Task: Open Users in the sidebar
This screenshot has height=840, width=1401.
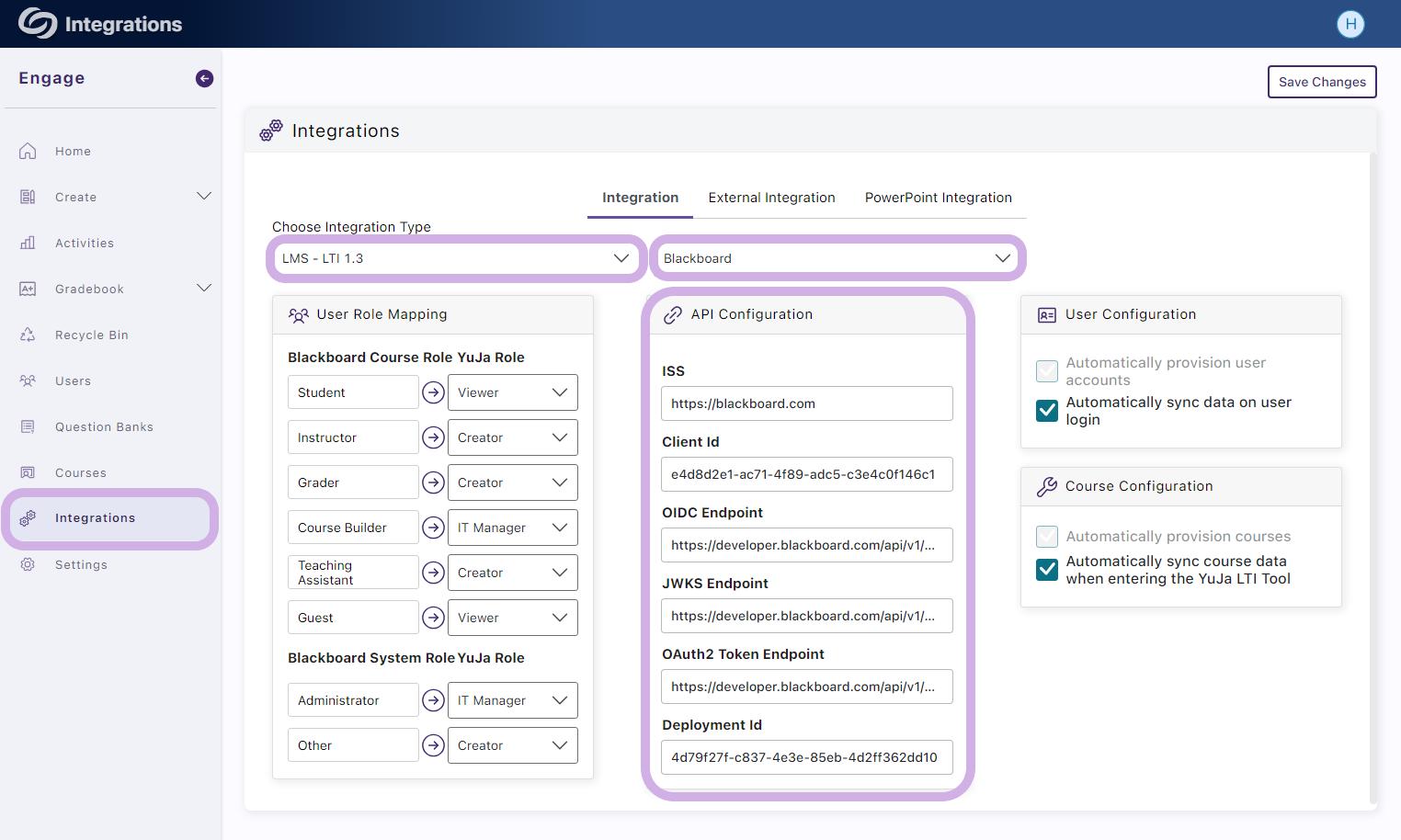Action: (73, 380)
